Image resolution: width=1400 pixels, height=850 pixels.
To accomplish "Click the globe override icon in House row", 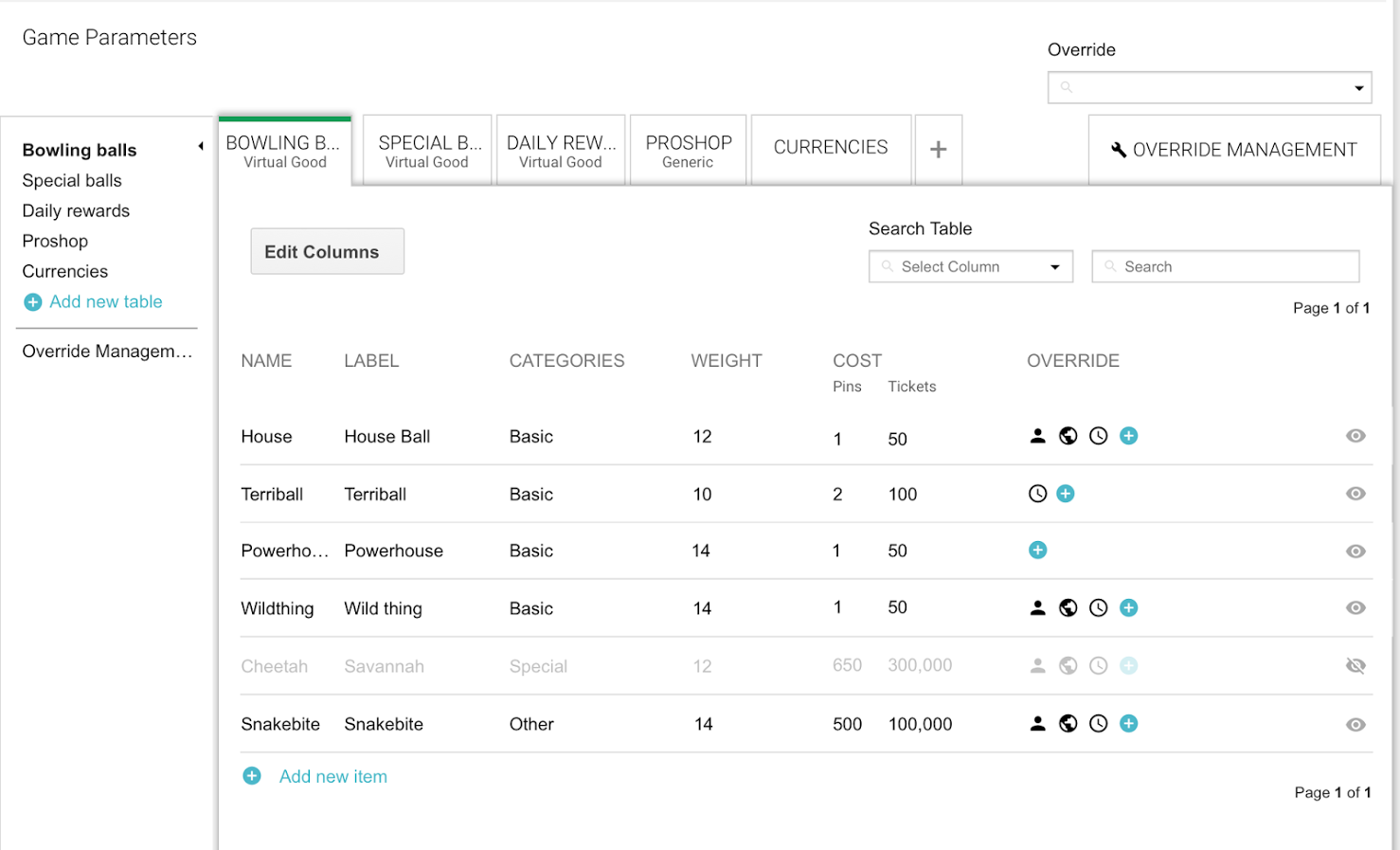I will click(x=1068, y=436).
